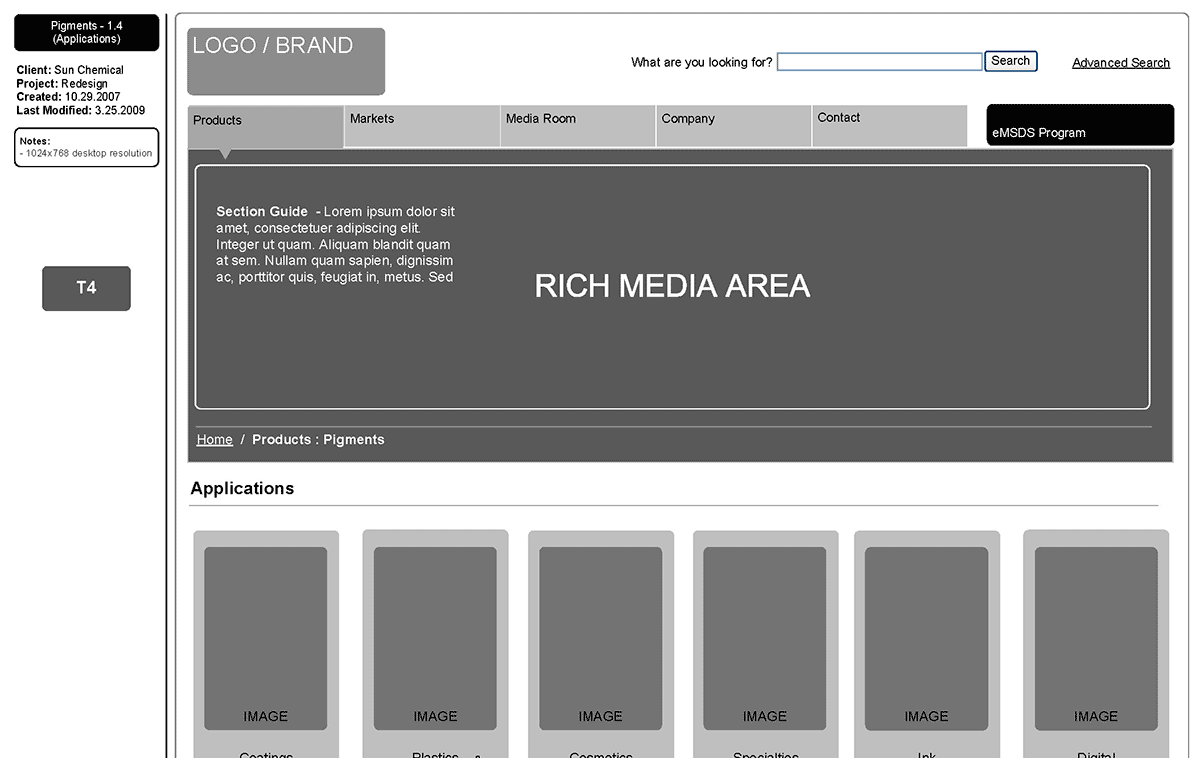Click the Pigments - 1.4 title box

[x=87, y=33]
